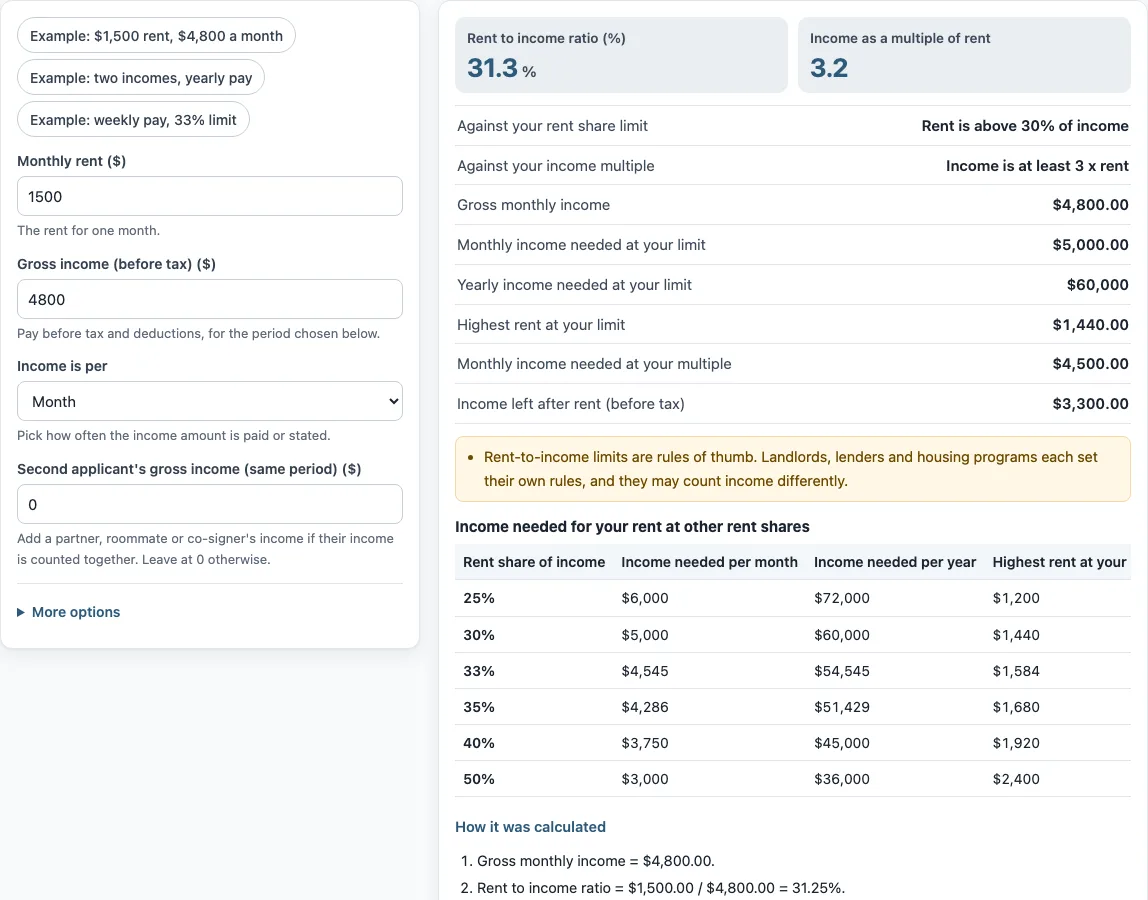Click the Rent share of income column header
The height and width of the screenshot is (900, 1148).
click(534, 562)
